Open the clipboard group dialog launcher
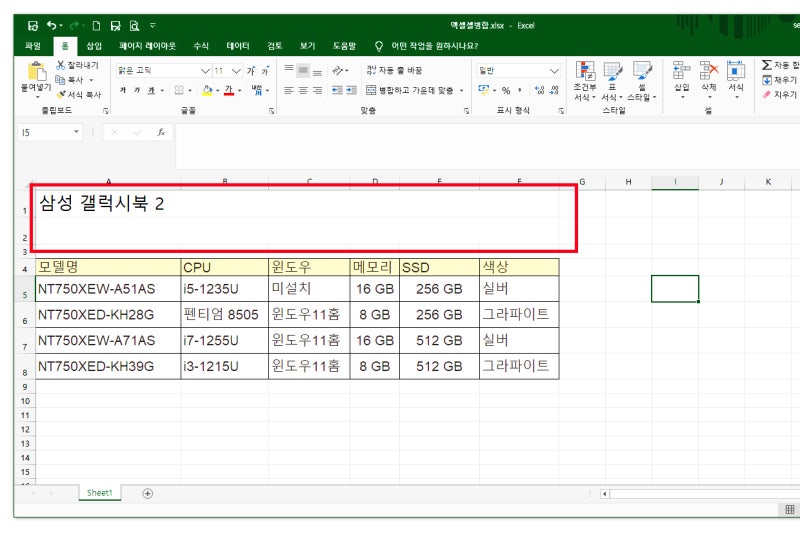 (106, 111)
